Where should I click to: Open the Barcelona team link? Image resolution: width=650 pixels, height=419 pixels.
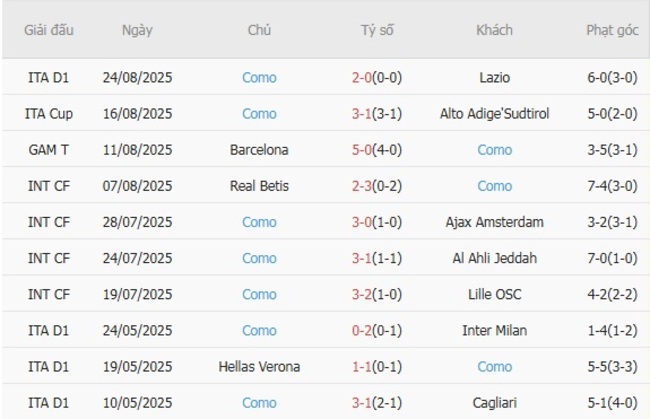click(x=259, y=150)
